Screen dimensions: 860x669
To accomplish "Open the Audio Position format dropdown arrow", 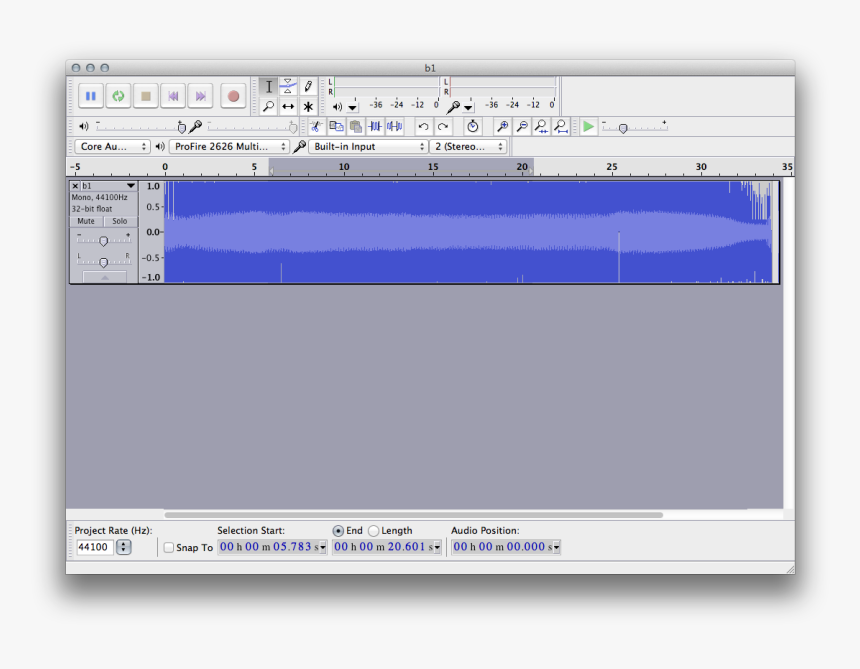I will tap(557, 547).
